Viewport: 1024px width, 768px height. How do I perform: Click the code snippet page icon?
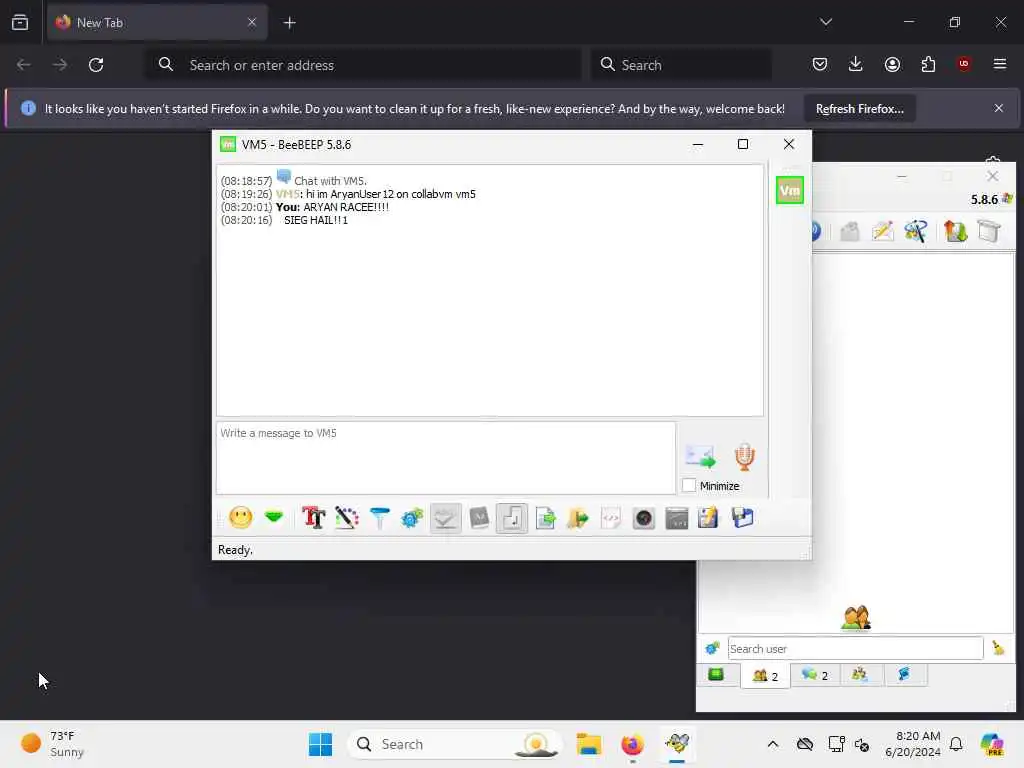(611, 519)
